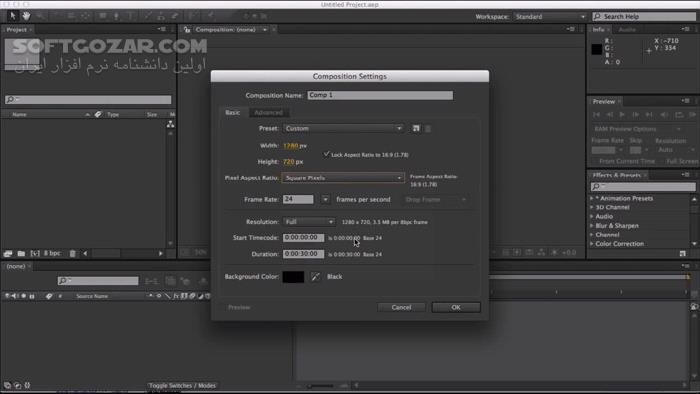700x394 pixels.
Task: Select the Pen tool in toolbar
Action: tap(116, 16)
